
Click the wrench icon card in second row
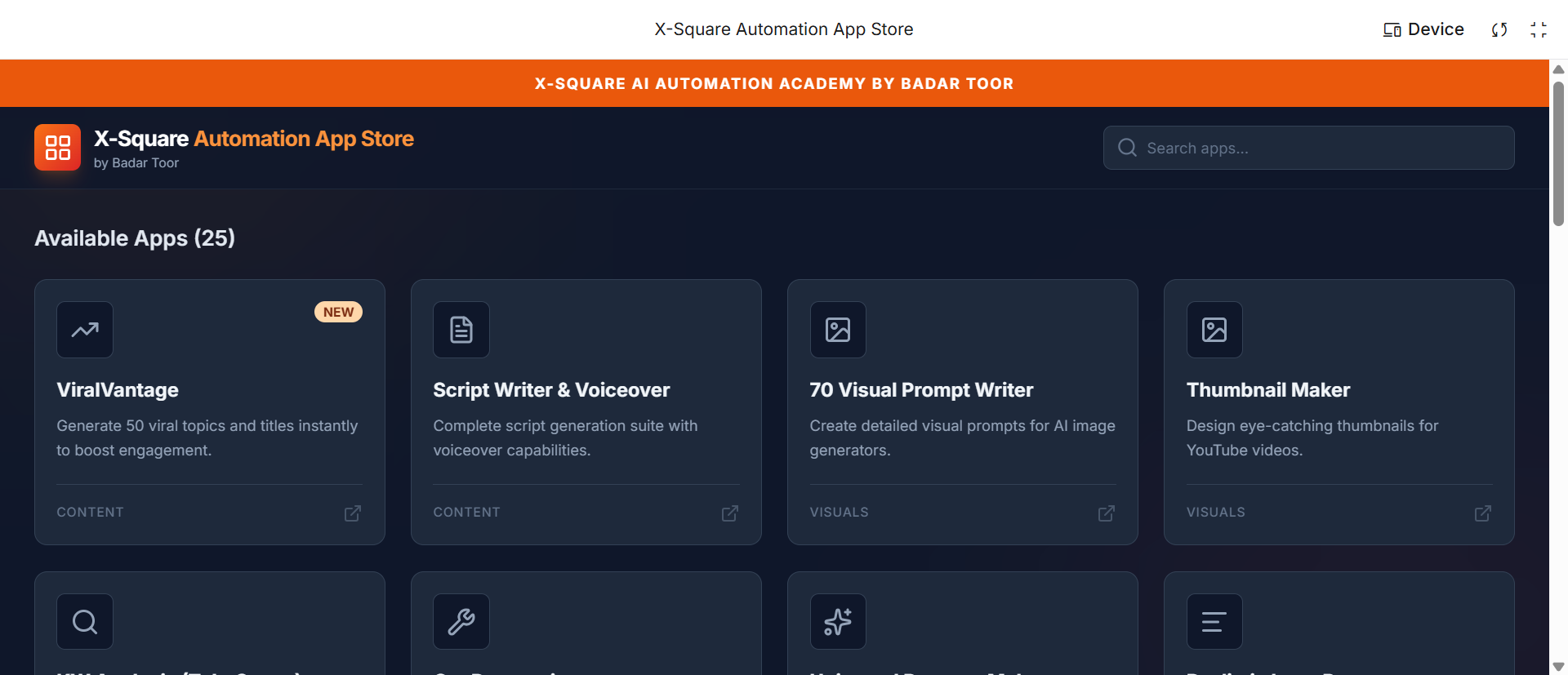pyautogui.click(x=461, y=622)
